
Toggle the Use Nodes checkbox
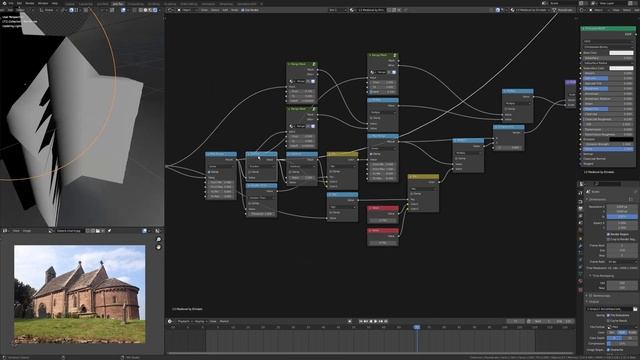(243, 10)
